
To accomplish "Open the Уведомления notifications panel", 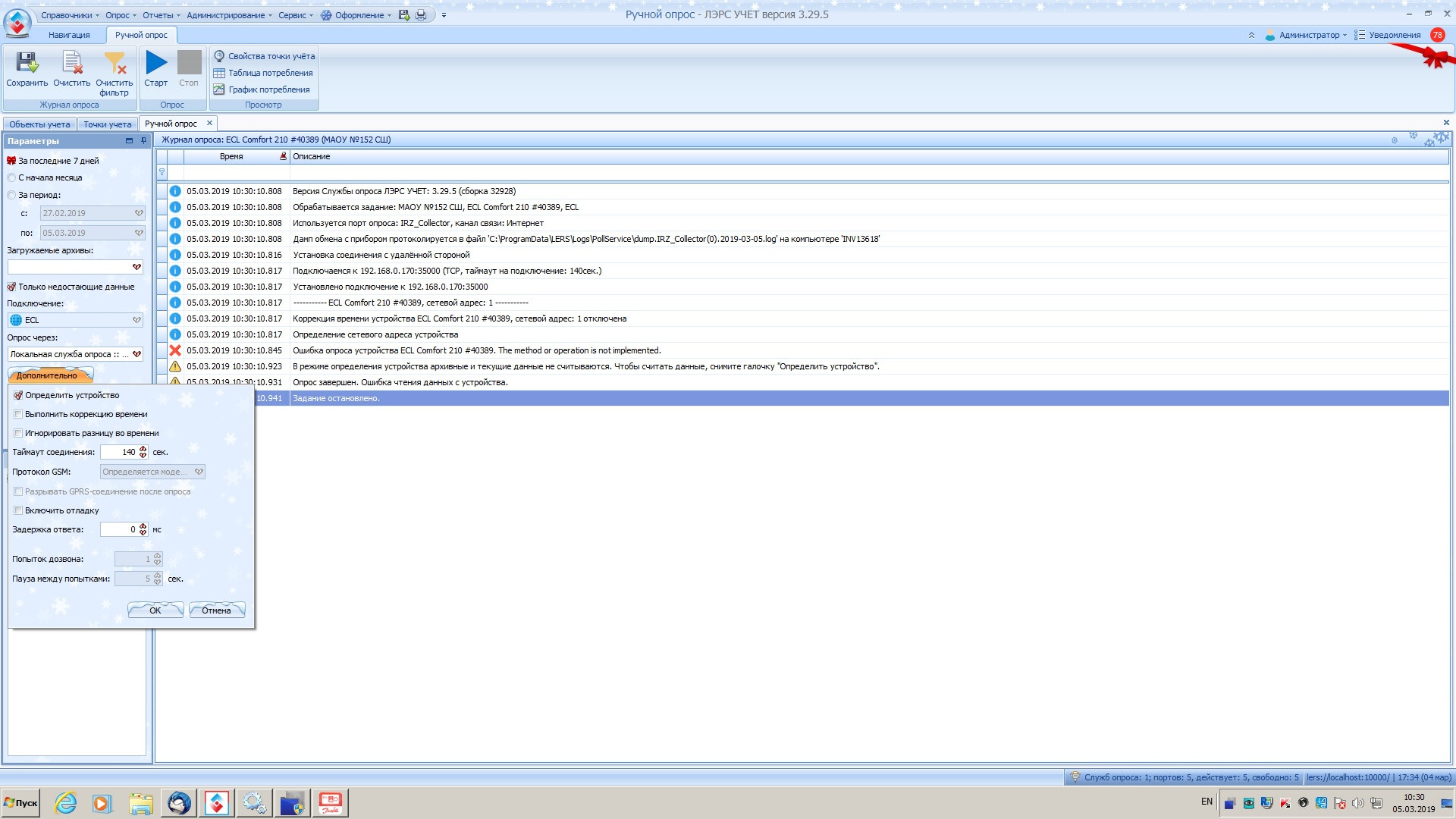I will [1388, 35].
